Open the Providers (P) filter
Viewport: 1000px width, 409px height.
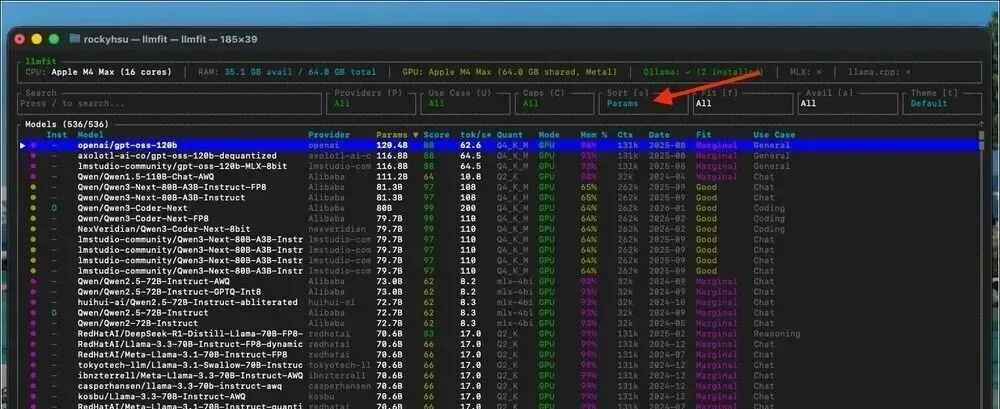tap(371, 103)
